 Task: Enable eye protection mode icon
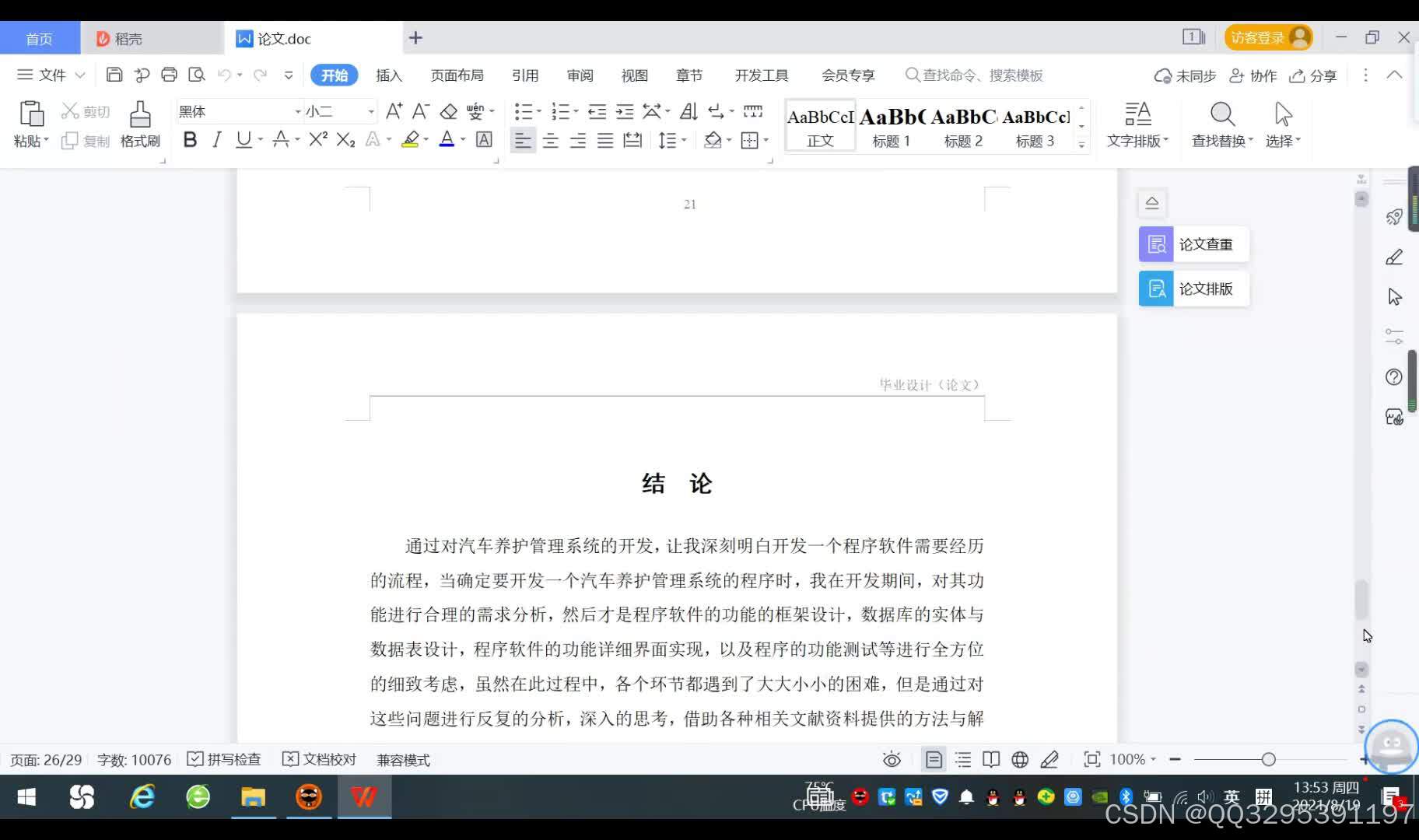892,759
